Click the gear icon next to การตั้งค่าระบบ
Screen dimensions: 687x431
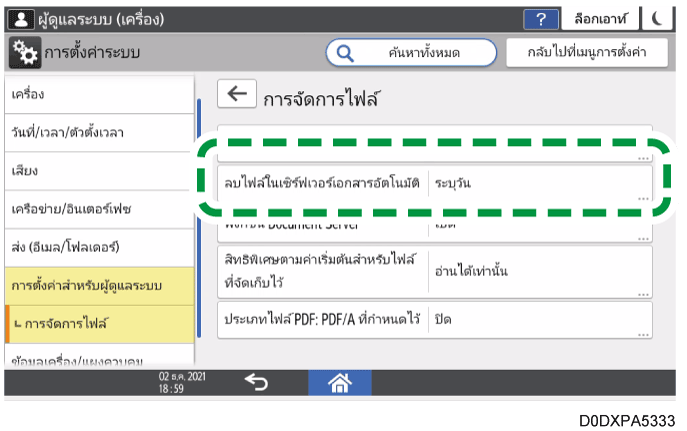(x=25, y=51)
